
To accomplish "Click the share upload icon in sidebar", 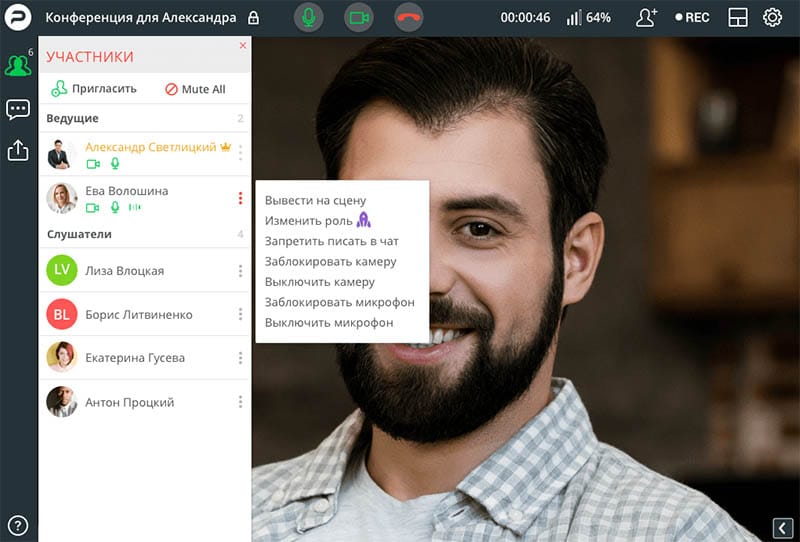I will click(x=18, y=151).
